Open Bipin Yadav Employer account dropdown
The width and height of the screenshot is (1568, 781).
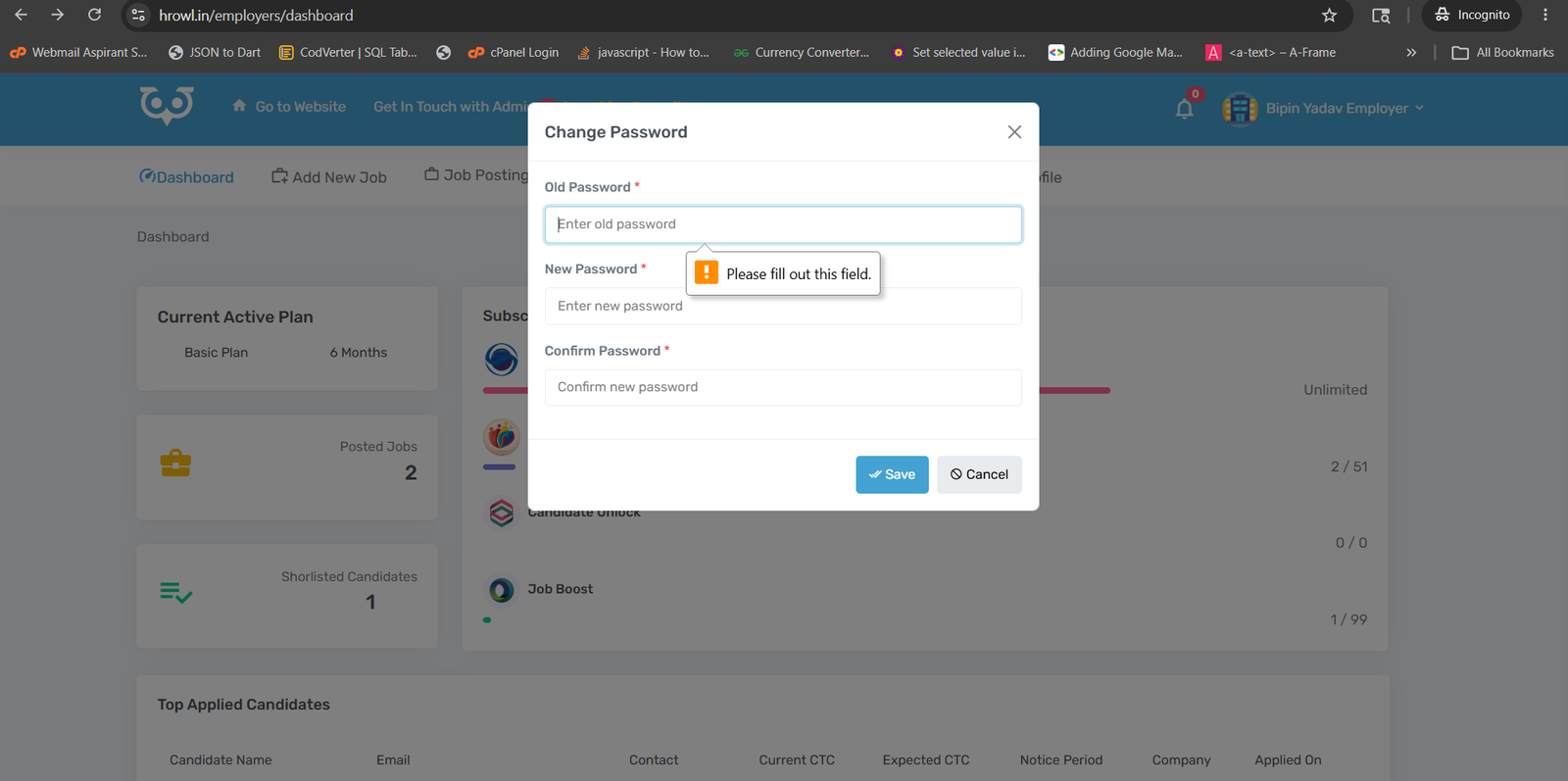click(x=1344, y=108)
